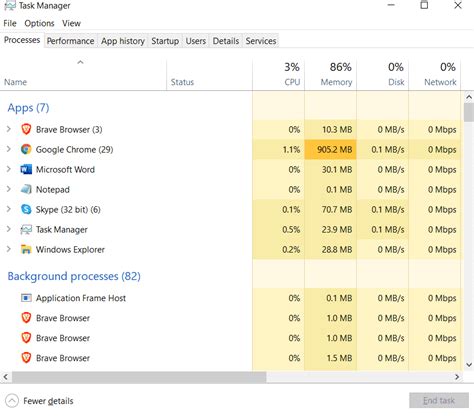
Task: Click the horizontal scrollbar left arrow
Action: 5,377
